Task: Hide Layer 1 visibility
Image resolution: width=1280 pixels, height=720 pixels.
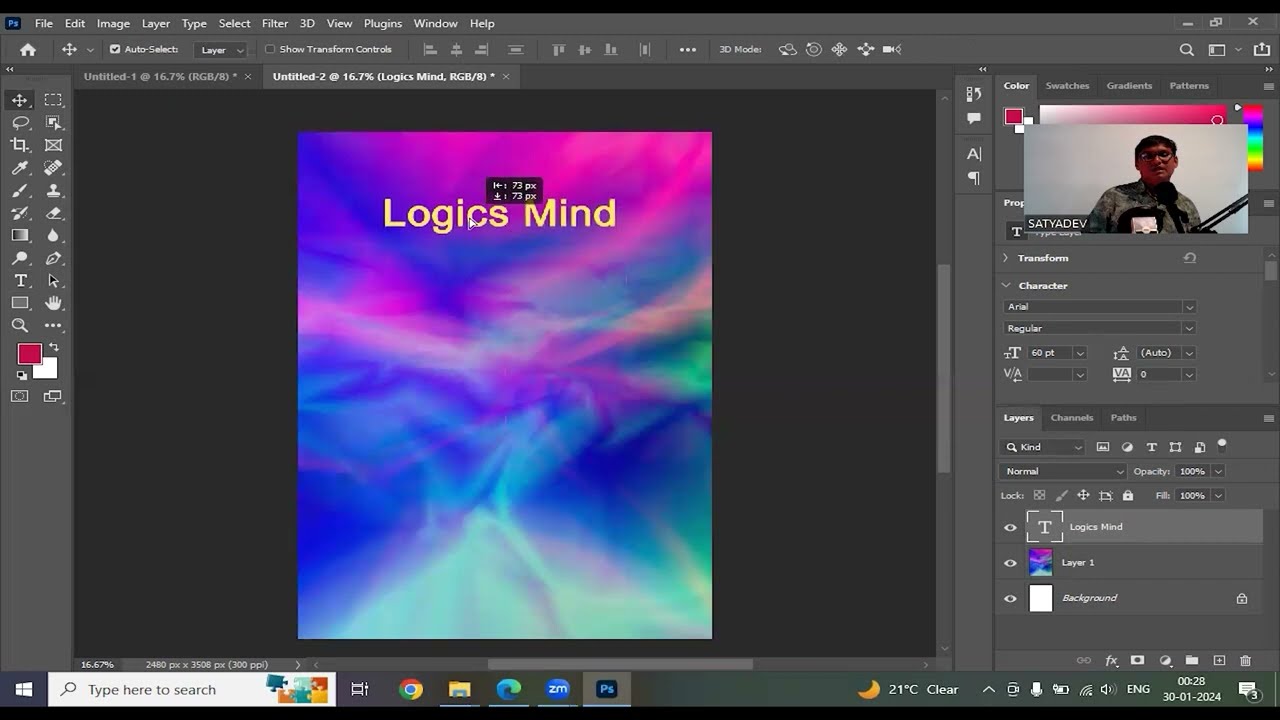Action: [1010, 563]
